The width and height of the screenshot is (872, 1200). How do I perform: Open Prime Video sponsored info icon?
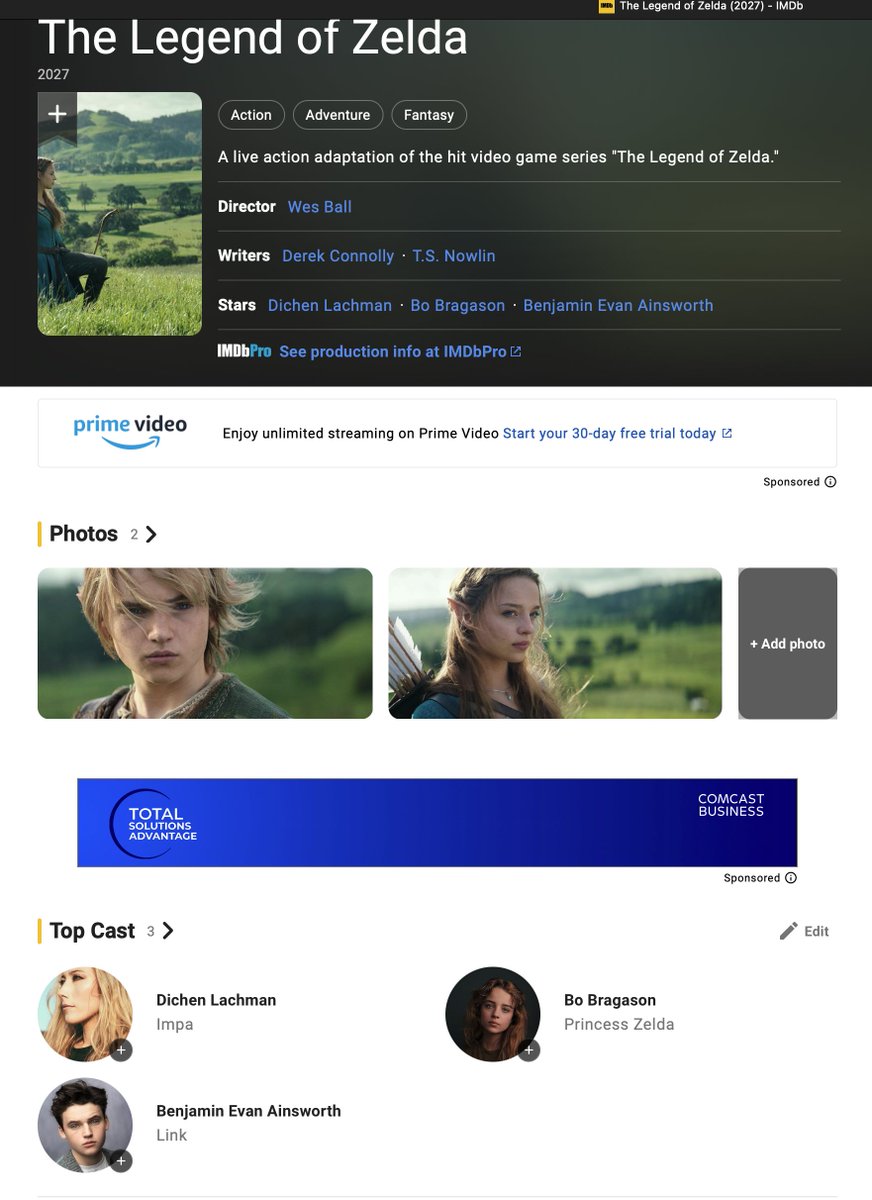coord(830,482)
